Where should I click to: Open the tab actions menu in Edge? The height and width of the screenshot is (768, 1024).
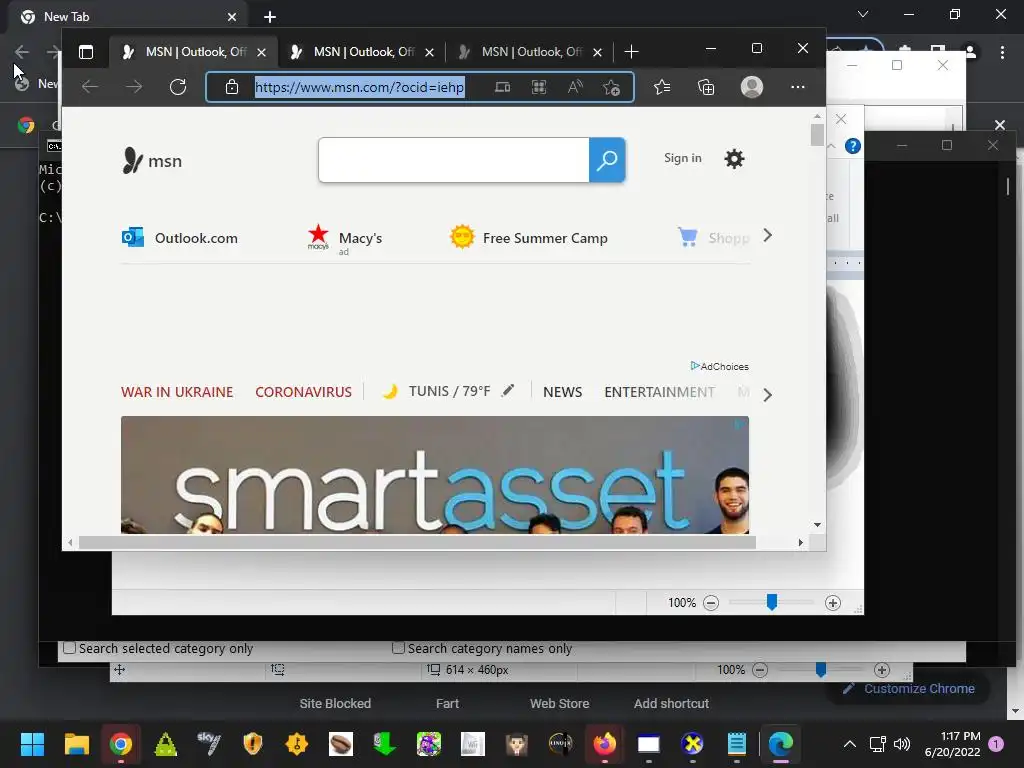tap(86, 52)
